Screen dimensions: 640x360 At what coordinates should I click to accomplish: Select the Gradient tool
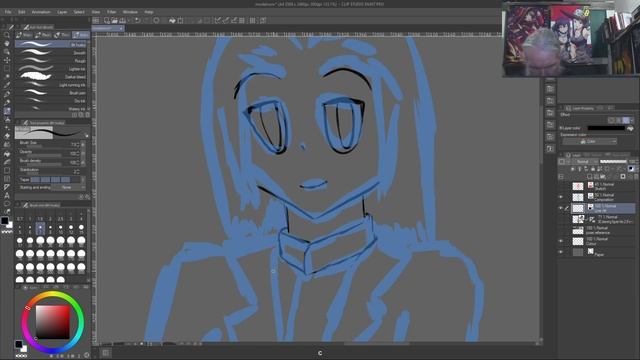point(7,162)
